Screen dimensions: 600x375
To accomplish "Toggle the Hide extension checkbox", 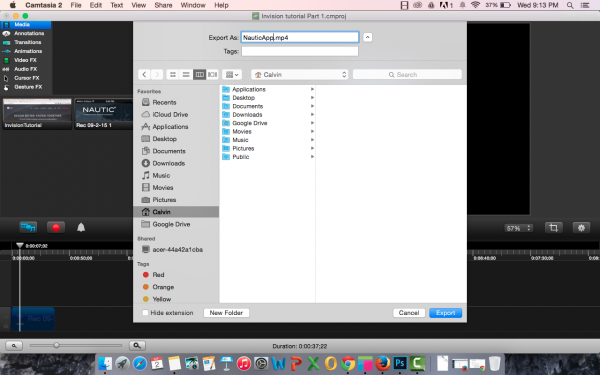I will 145,313.
